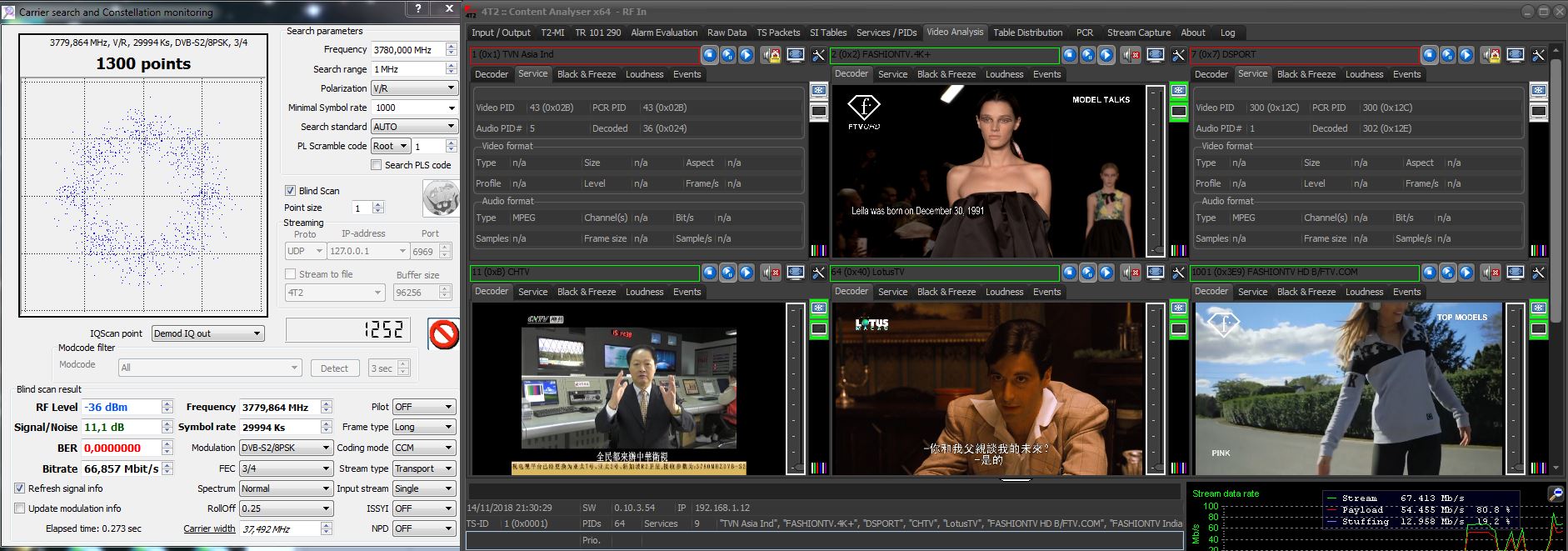Click the FASHIONTV.4K+ video preview

[987, 170]
